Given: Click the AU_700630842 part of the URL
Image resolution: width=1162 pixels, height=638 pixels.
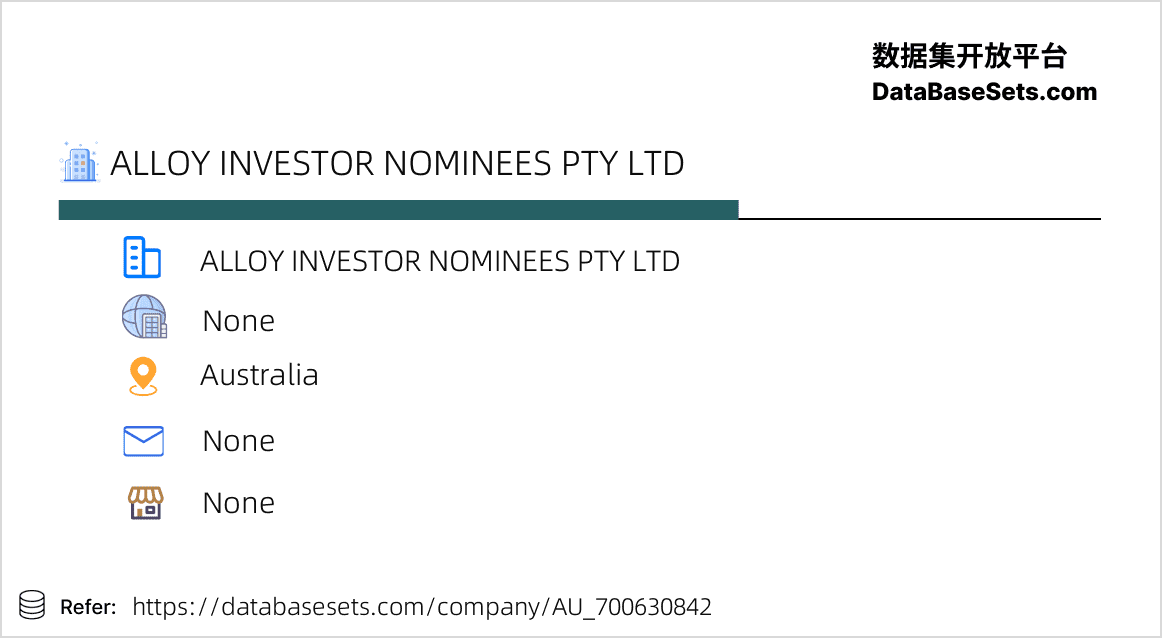Looking at the screenshot, I should click(x=632, y=607).
